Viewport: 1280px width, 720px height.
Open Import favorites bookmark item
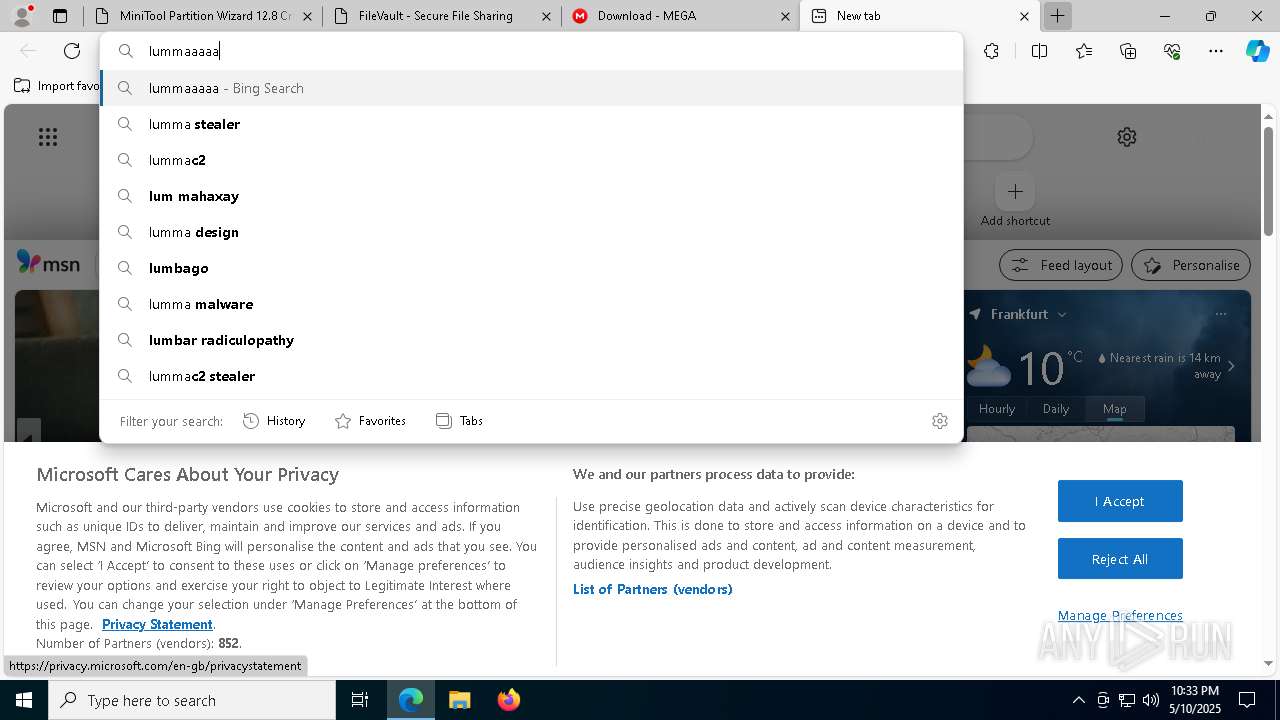coord(56,86)
